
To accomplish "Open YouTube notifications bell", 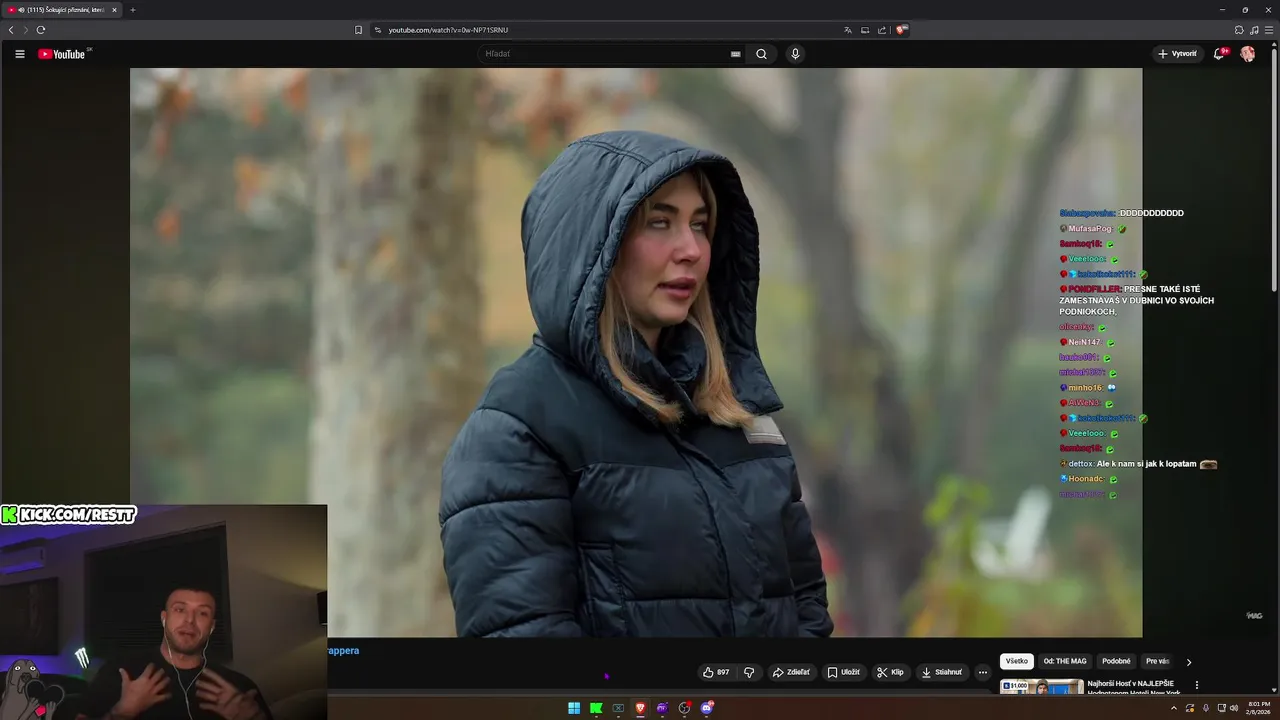I will click(x=1219, y=54).
